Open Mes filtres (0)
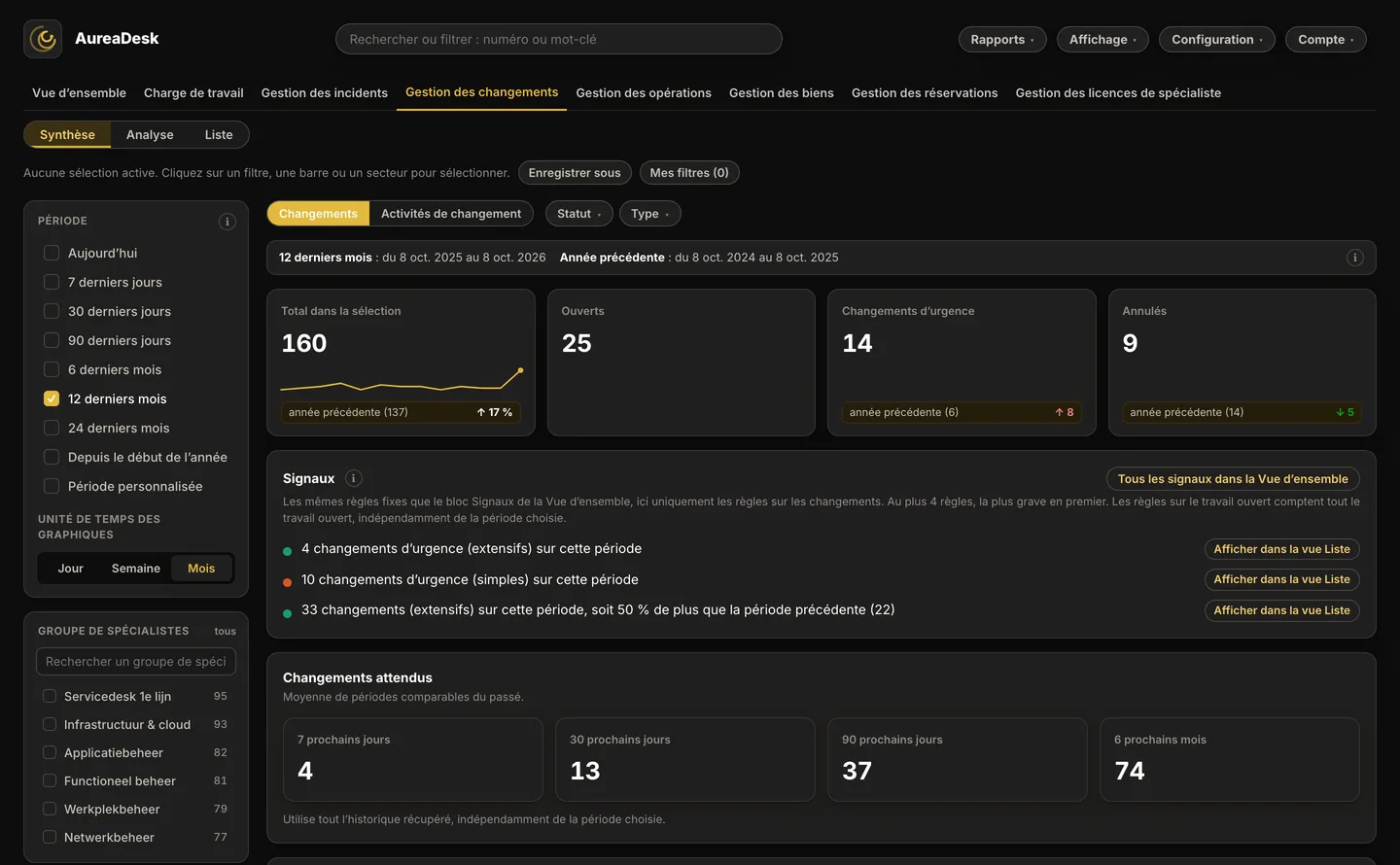Image resolution: width=1400 pixels, height=865 pixels. coord(689,173)
